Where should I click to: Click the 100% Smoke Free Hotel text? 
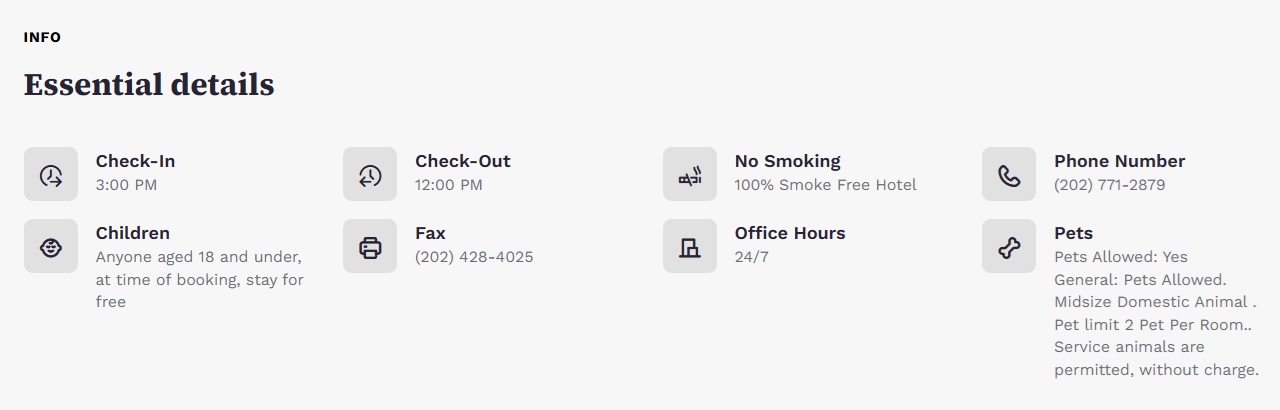[825, 185]
